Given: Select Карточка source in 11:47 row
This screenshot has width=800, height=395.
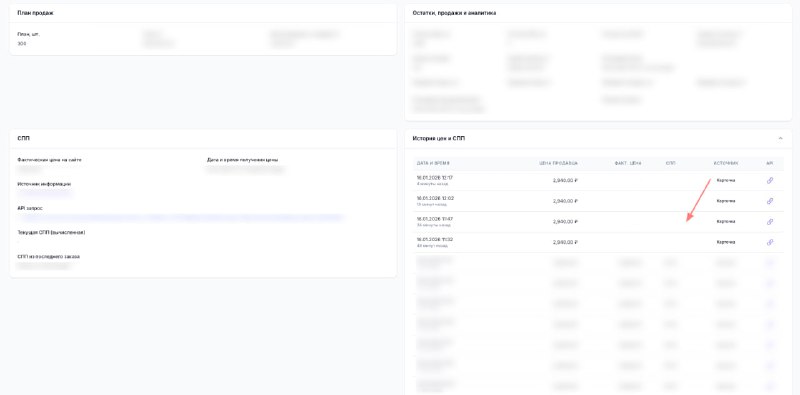Looking at the screenshot, I should [x=726, y=222].
